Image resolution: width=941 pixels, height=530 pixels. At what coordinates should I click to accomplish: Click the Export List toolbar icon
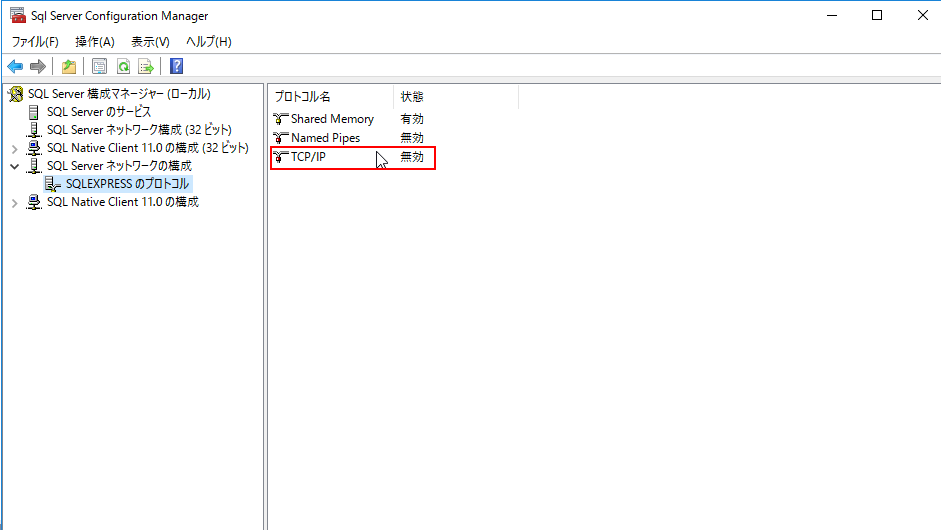146,67
